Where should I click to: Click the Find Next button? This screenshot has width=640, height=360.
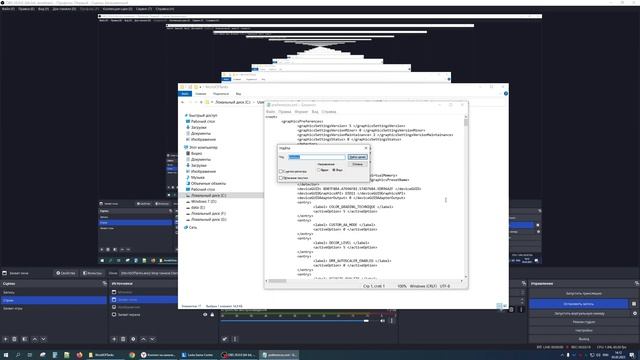click(358, 157)
